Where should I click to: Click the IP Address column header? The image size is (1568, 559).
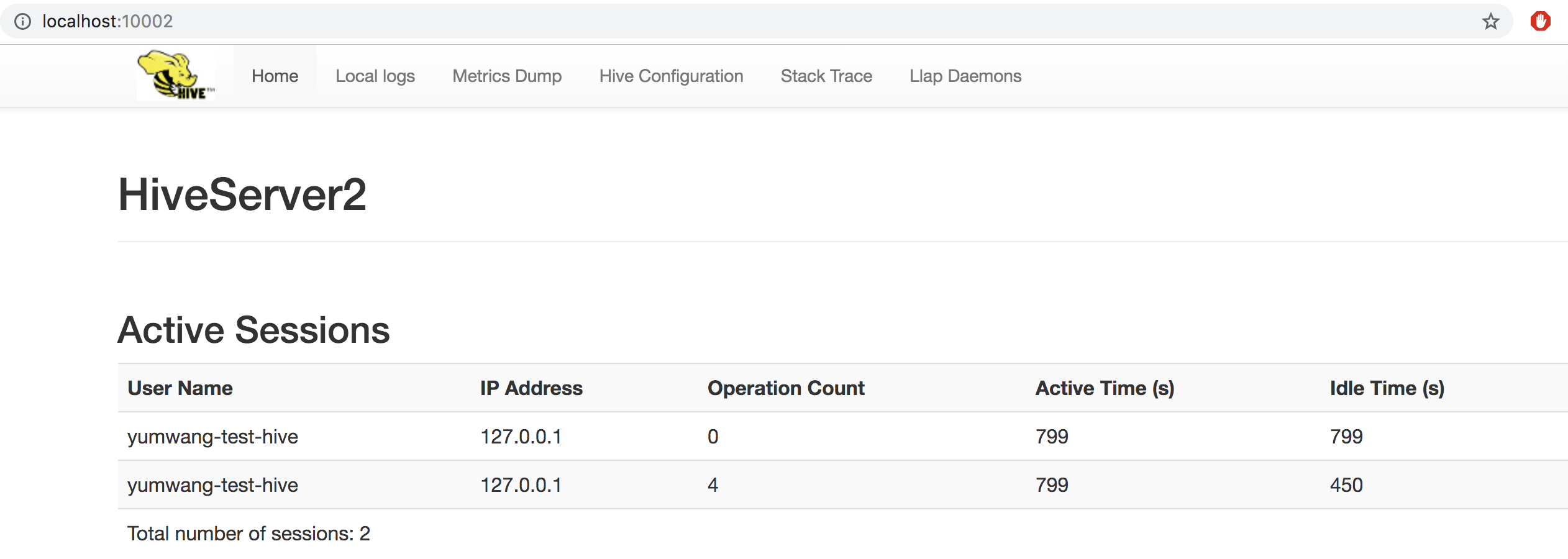[531, 388]
